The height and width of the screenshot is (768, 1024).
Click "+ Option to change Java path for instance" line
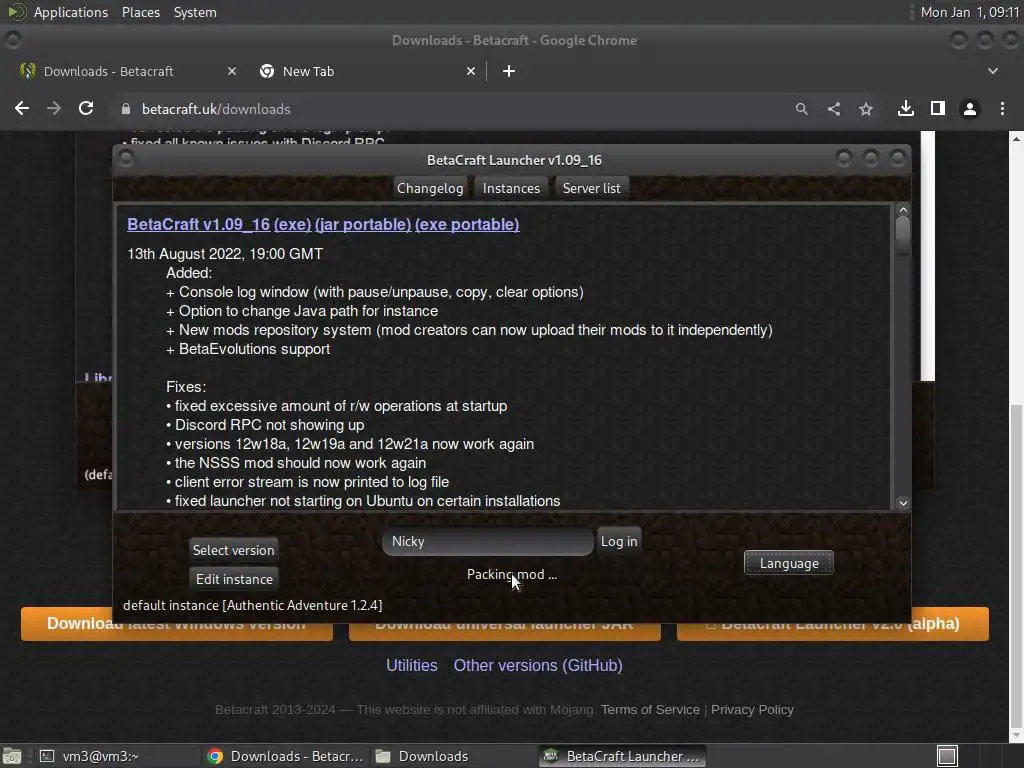302,311
